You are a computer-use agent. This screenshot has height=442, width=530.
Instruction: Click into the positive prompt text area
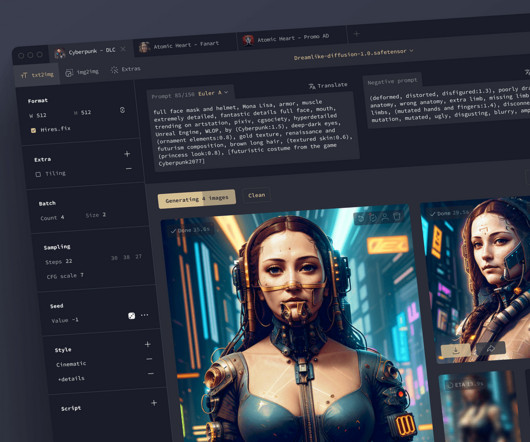(x=254, y=132)
